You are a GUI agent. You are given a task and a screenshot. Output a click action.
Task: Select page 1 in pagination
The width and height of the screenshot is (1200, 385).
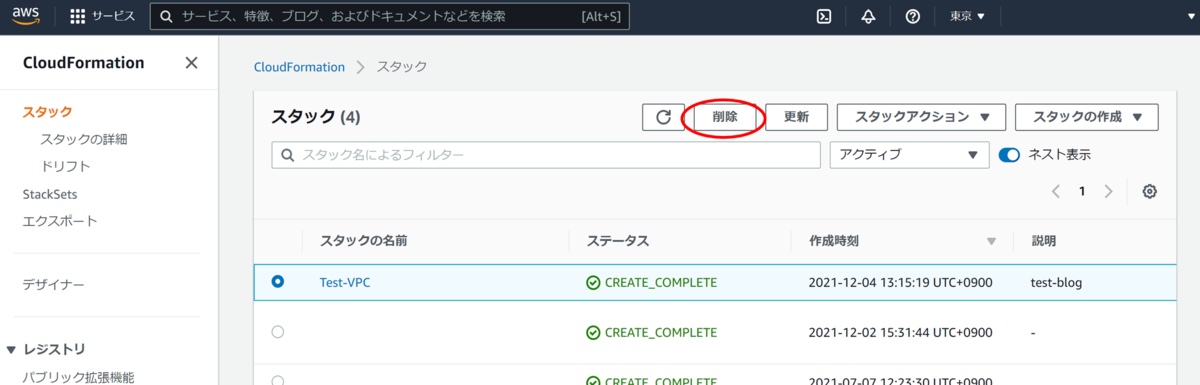[1082, 192]
